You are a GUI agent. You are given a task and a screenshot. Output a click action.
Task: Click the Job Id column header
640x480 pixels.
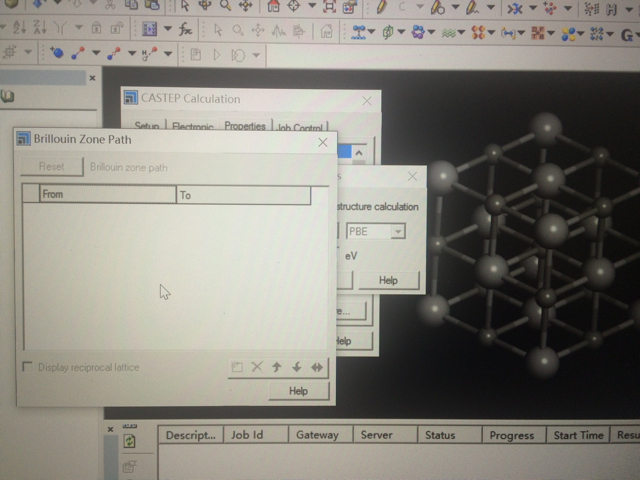[256, 435]
